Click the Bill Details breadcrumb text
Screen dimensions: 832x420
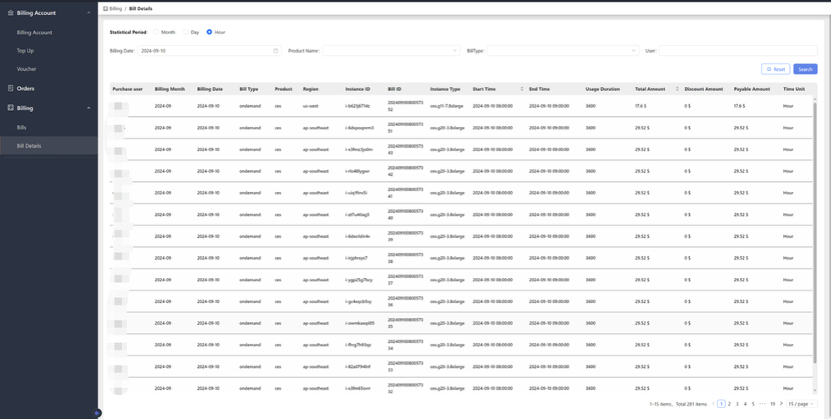coord(141,8)
